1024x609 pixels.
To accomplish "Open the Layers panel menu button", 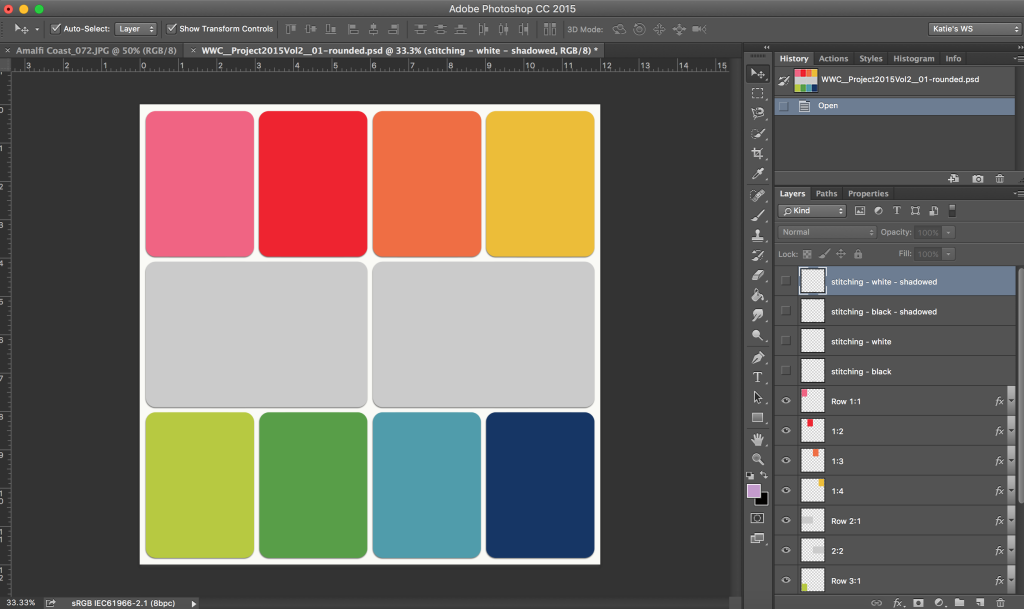I will click(x=1018, y=193).
